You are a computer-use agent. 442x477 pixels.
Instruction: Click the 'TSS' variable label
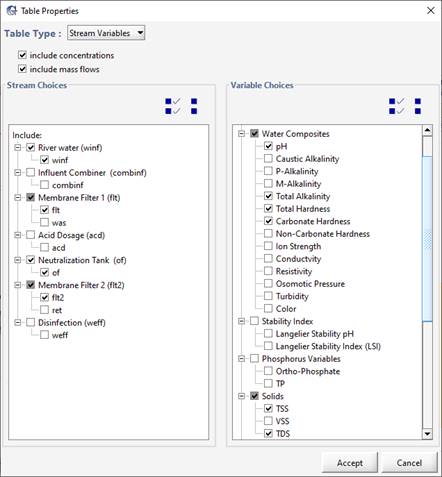pos(282,409)
